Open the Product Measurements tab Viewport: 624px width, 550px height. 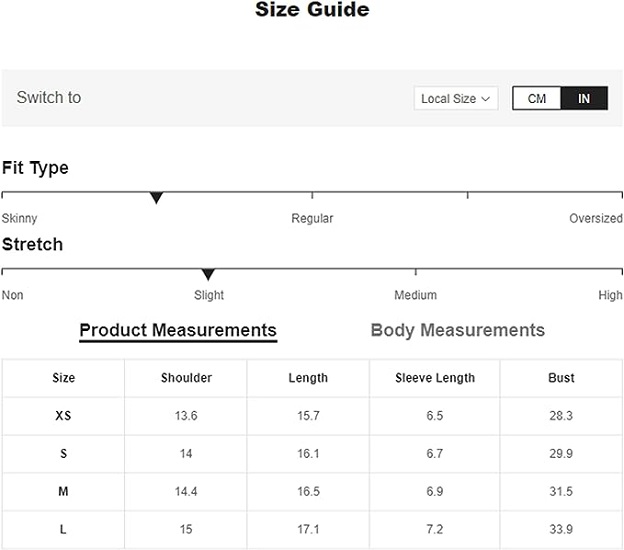tap(178, 330)
